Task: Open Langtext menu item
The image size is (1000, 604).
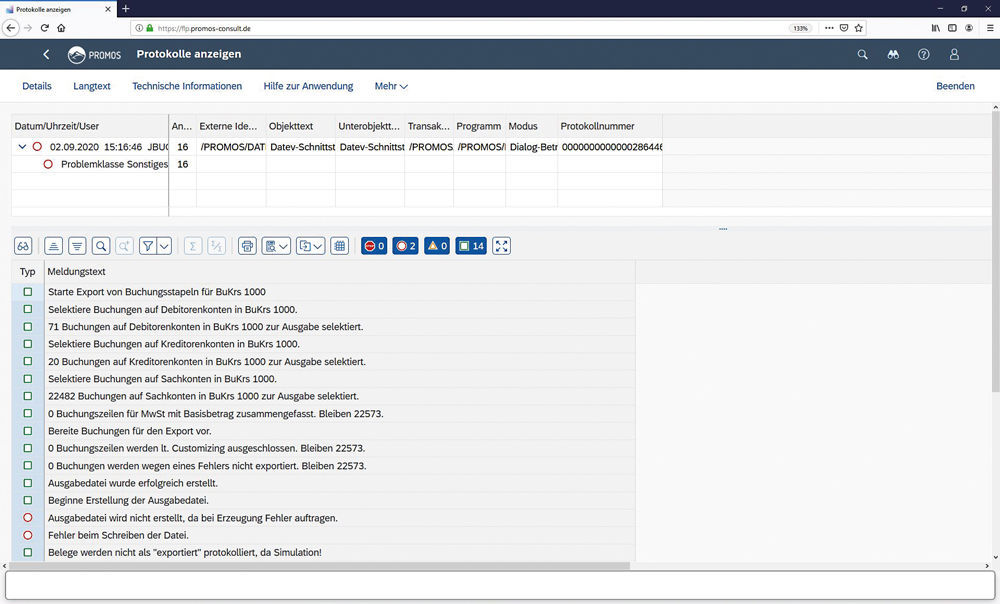Action: [92, 87]
